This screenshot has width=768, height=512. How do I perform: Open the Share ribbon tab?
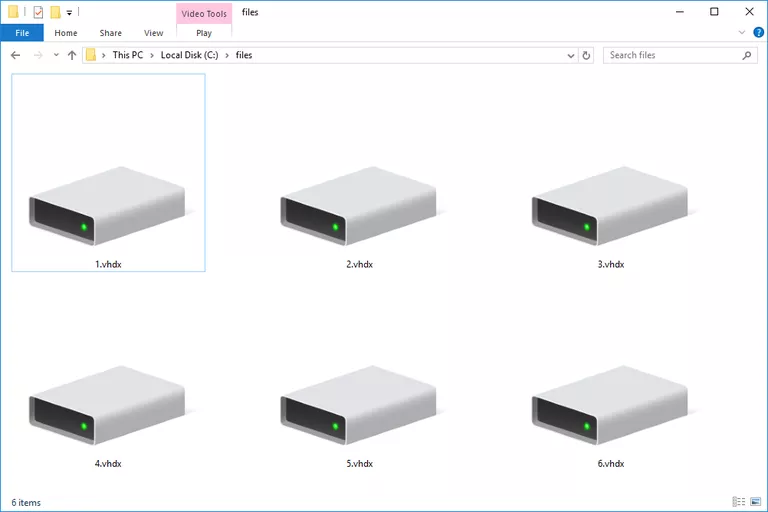point(111,33)
